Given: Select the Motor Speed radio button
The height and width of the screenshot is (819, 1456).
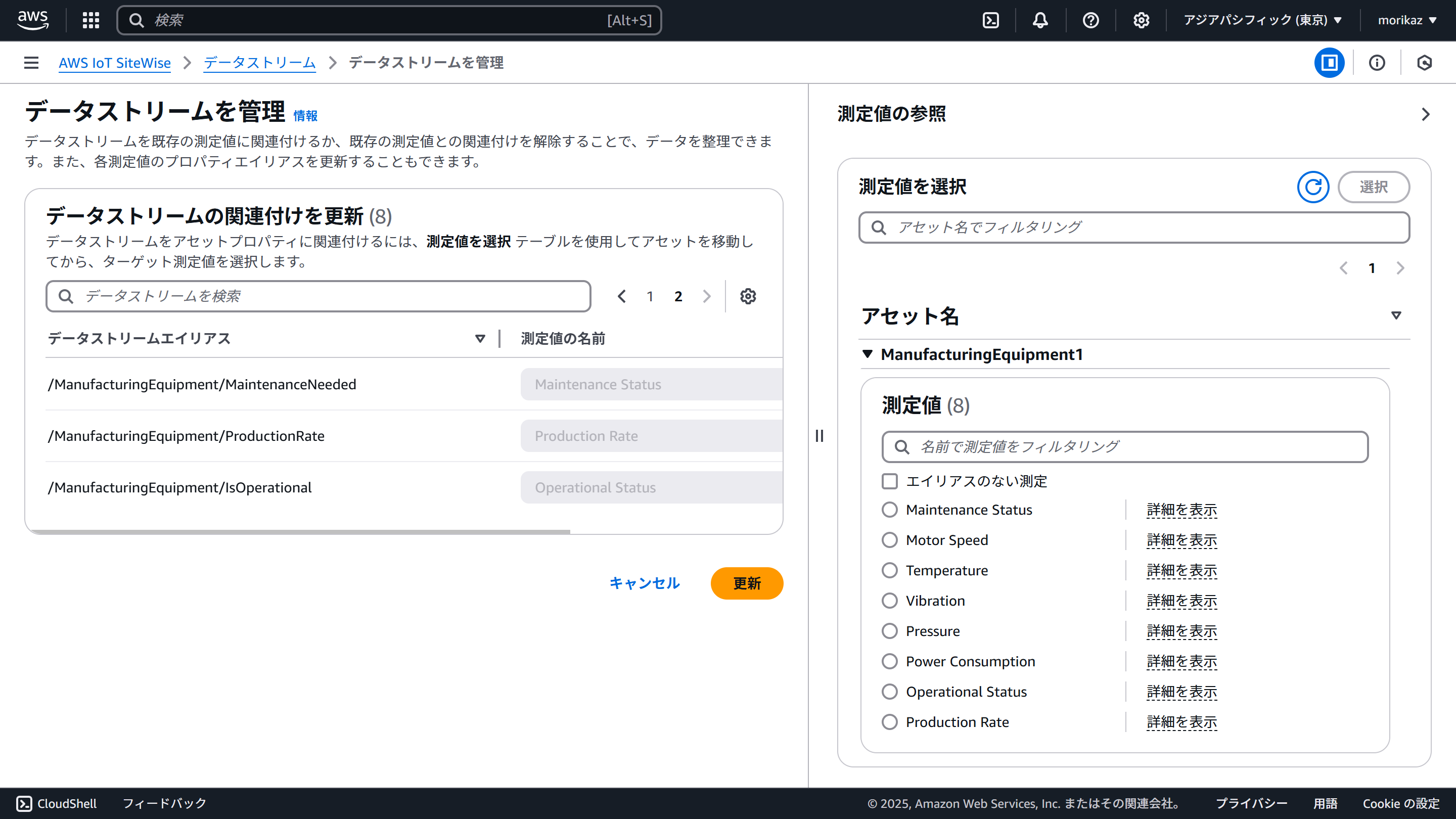Looking at the screenshot, I should pyautogui.click(x=890, y=540).
